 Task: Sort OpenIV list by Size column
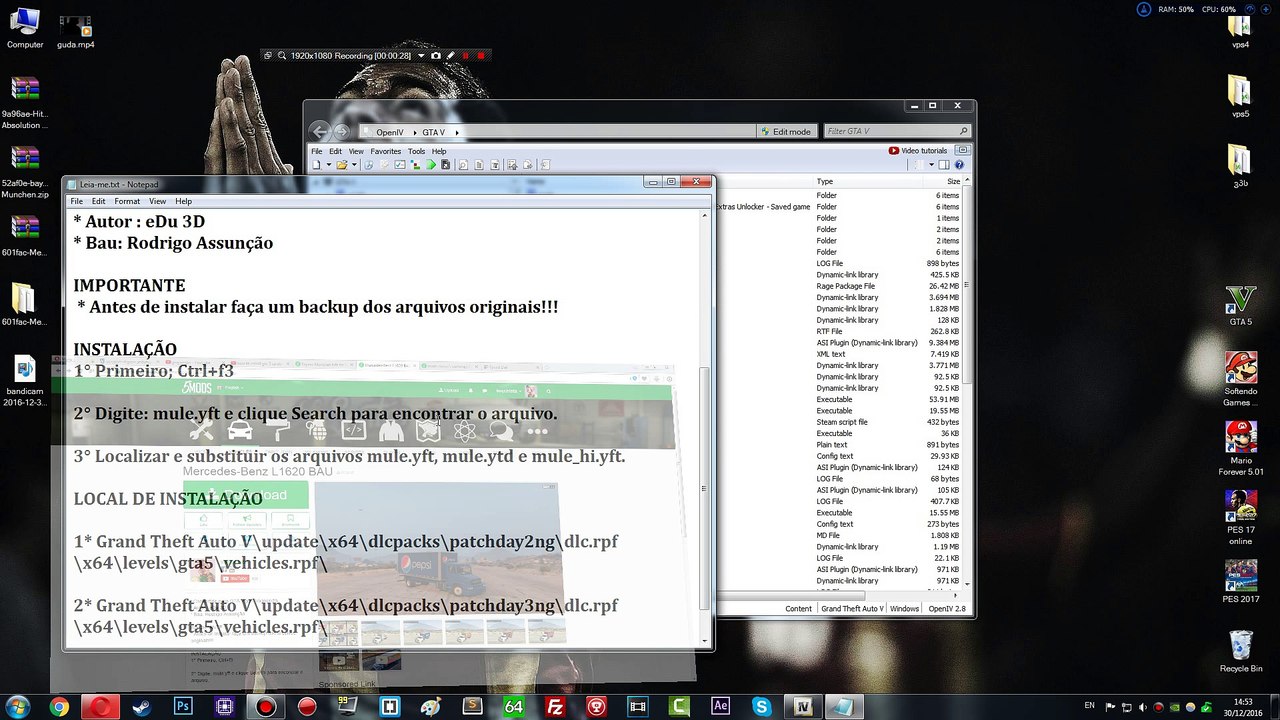coord(953,181)
